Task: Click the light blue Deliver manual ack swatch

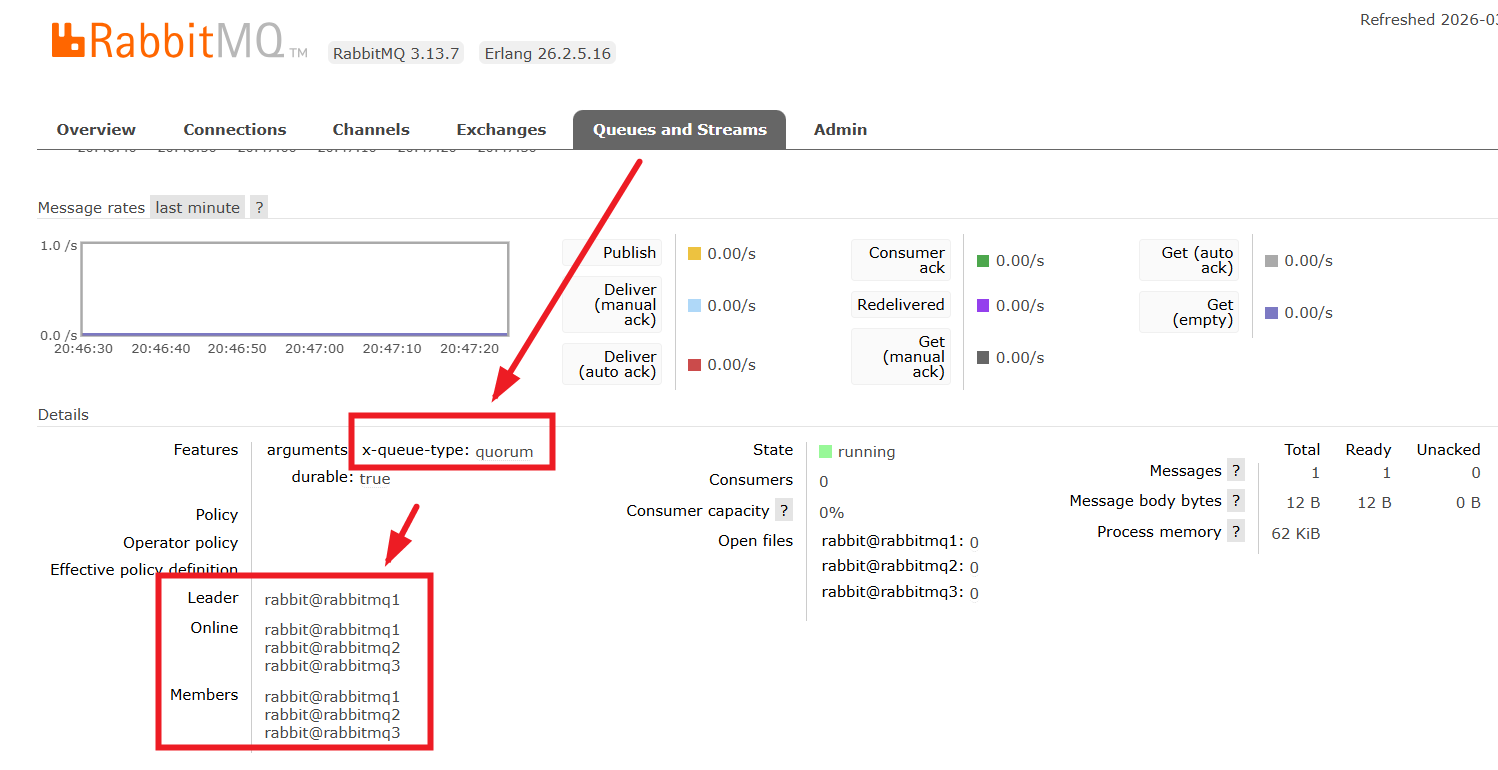Action: 694,305
